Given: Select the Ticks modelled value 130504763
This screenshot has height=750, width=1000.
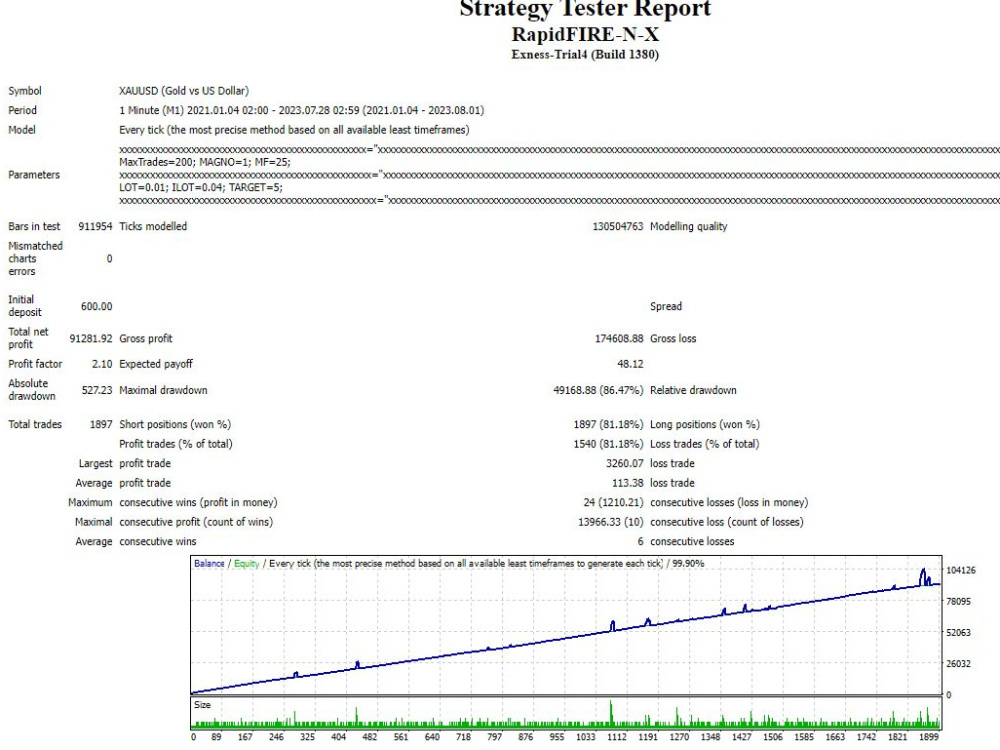Looking at the screenshot, I should point(617,226).
